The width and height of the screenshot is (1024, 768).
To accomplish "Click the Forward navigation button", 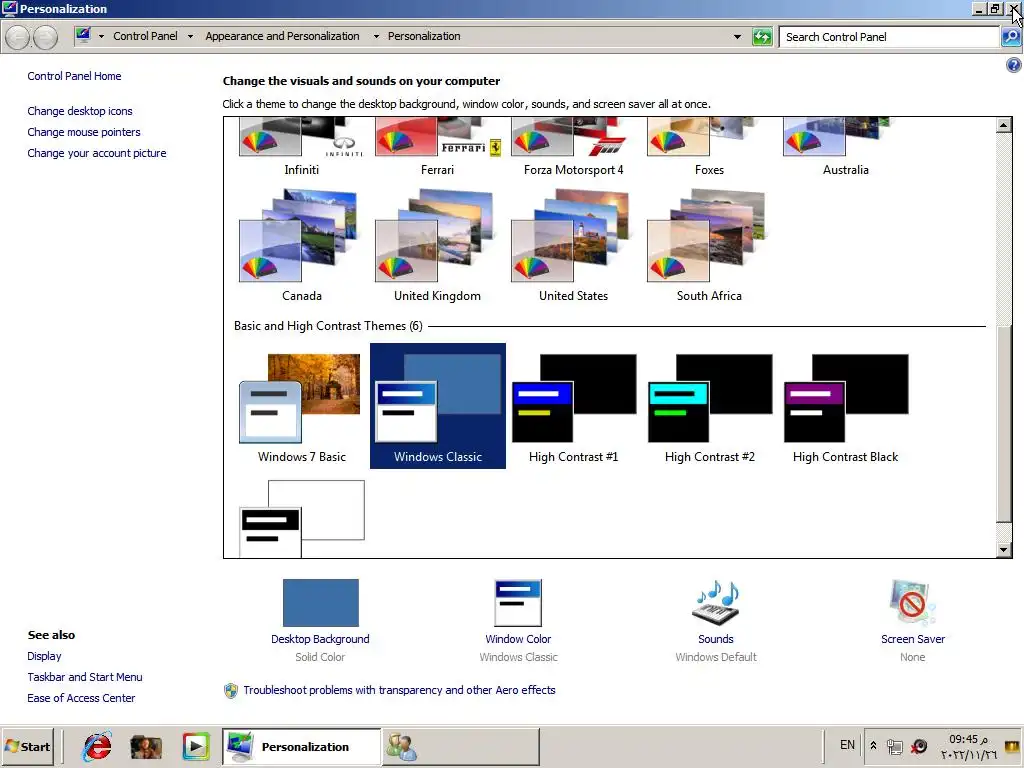I will pos(45,37).
